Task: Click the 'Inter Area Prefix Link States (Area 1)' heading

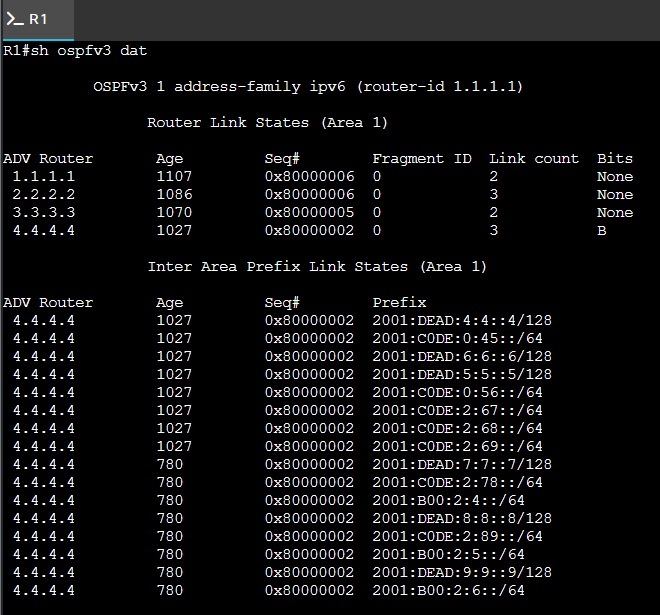Action: click(317, 267)
